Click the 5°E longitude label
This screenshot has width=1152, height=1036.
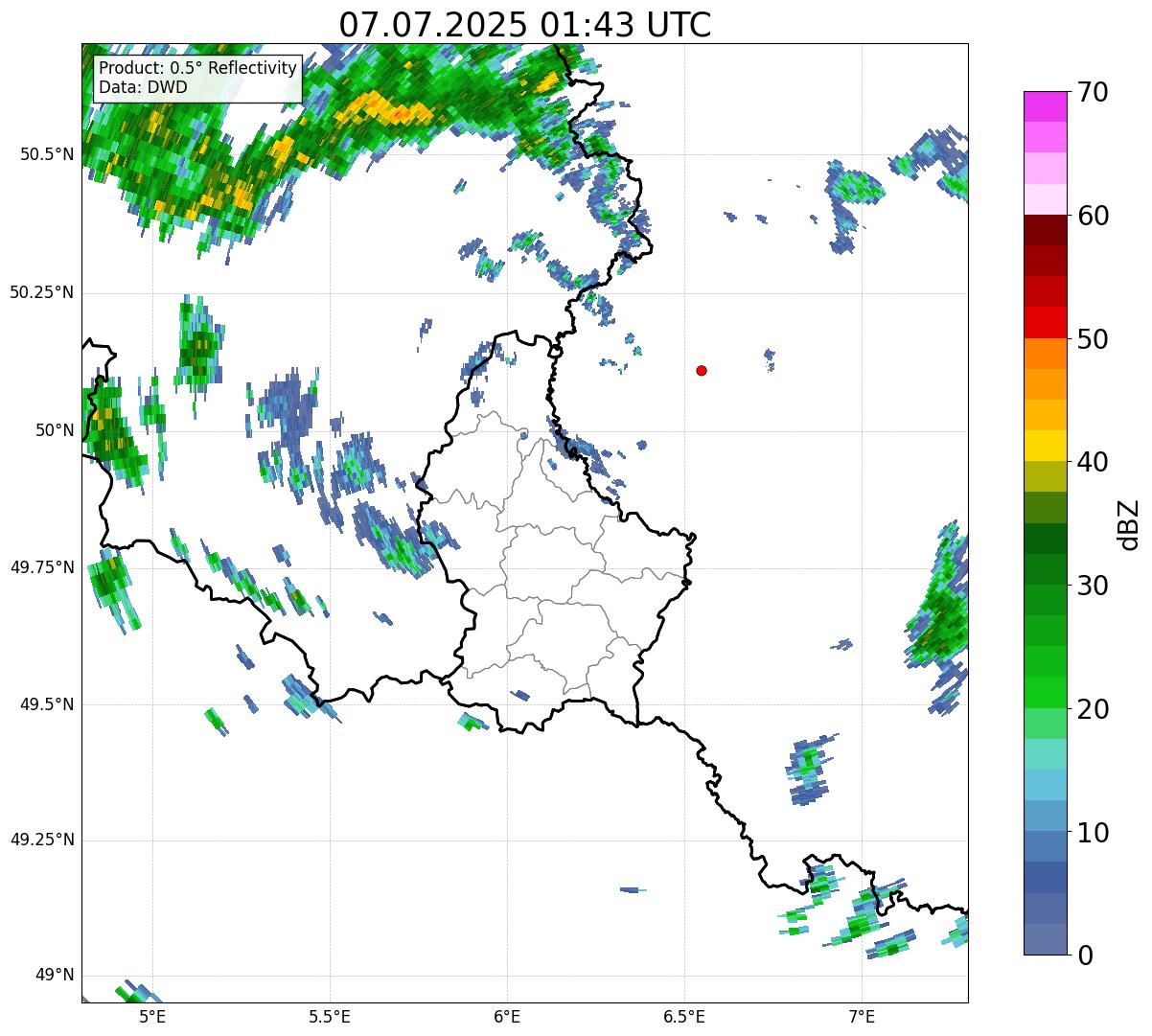point(152,1016)
